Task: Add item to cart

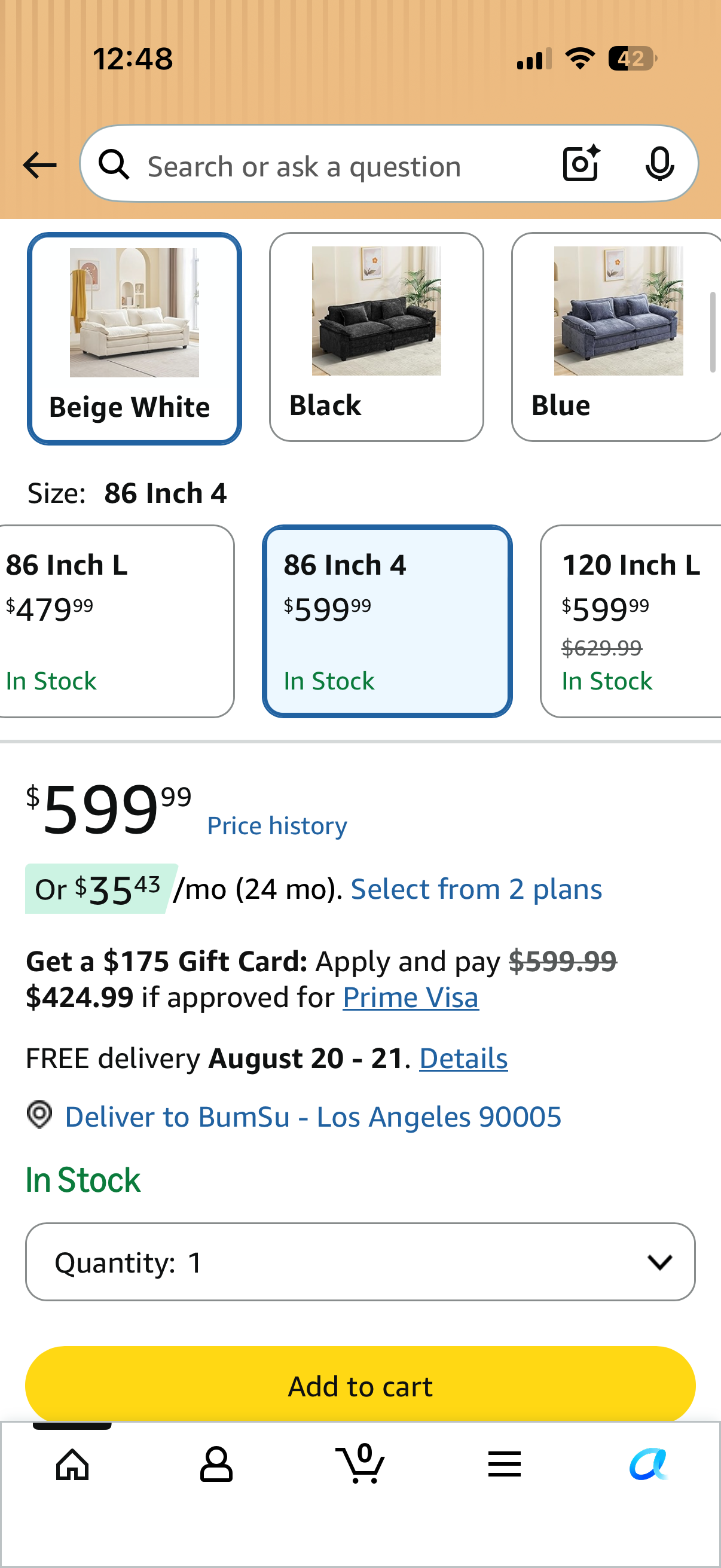Action: pos(360,1386)
